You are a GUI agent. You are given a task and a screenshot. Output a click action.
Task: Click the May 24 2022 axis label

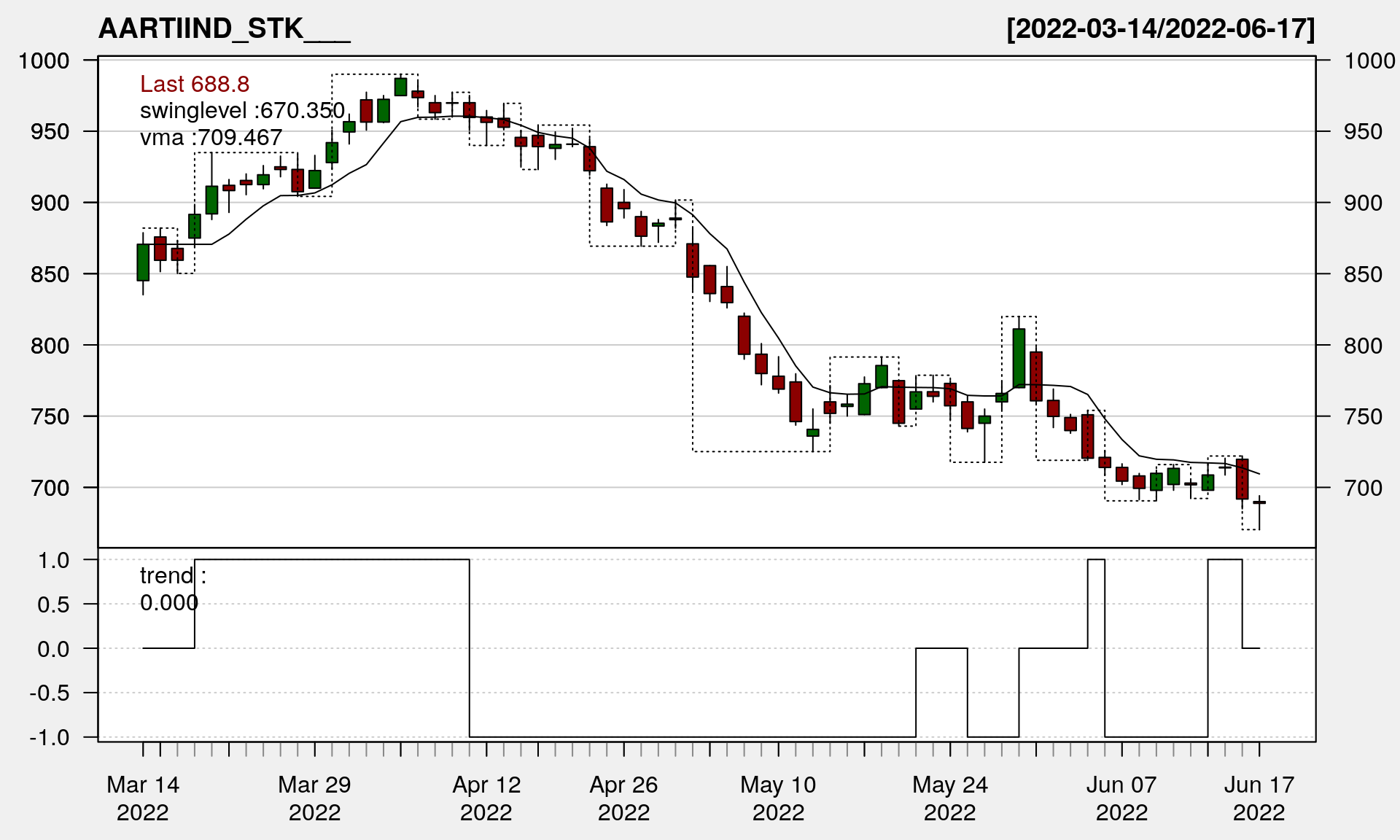(x=949, y=798)
